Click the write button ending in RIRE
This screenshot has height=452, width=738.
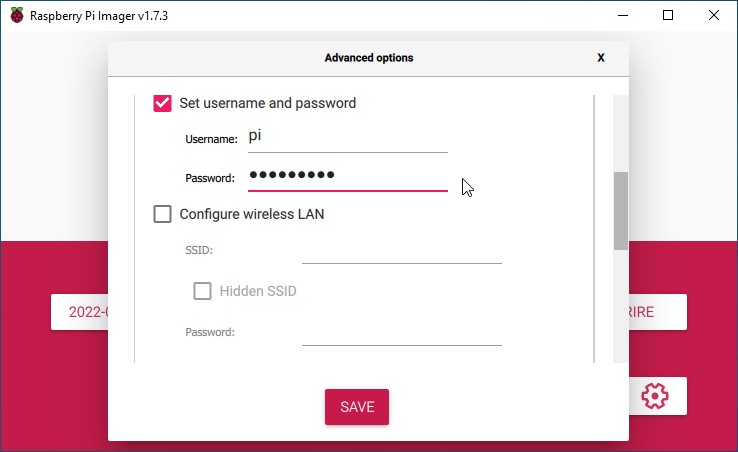click(x=658, y=312)
